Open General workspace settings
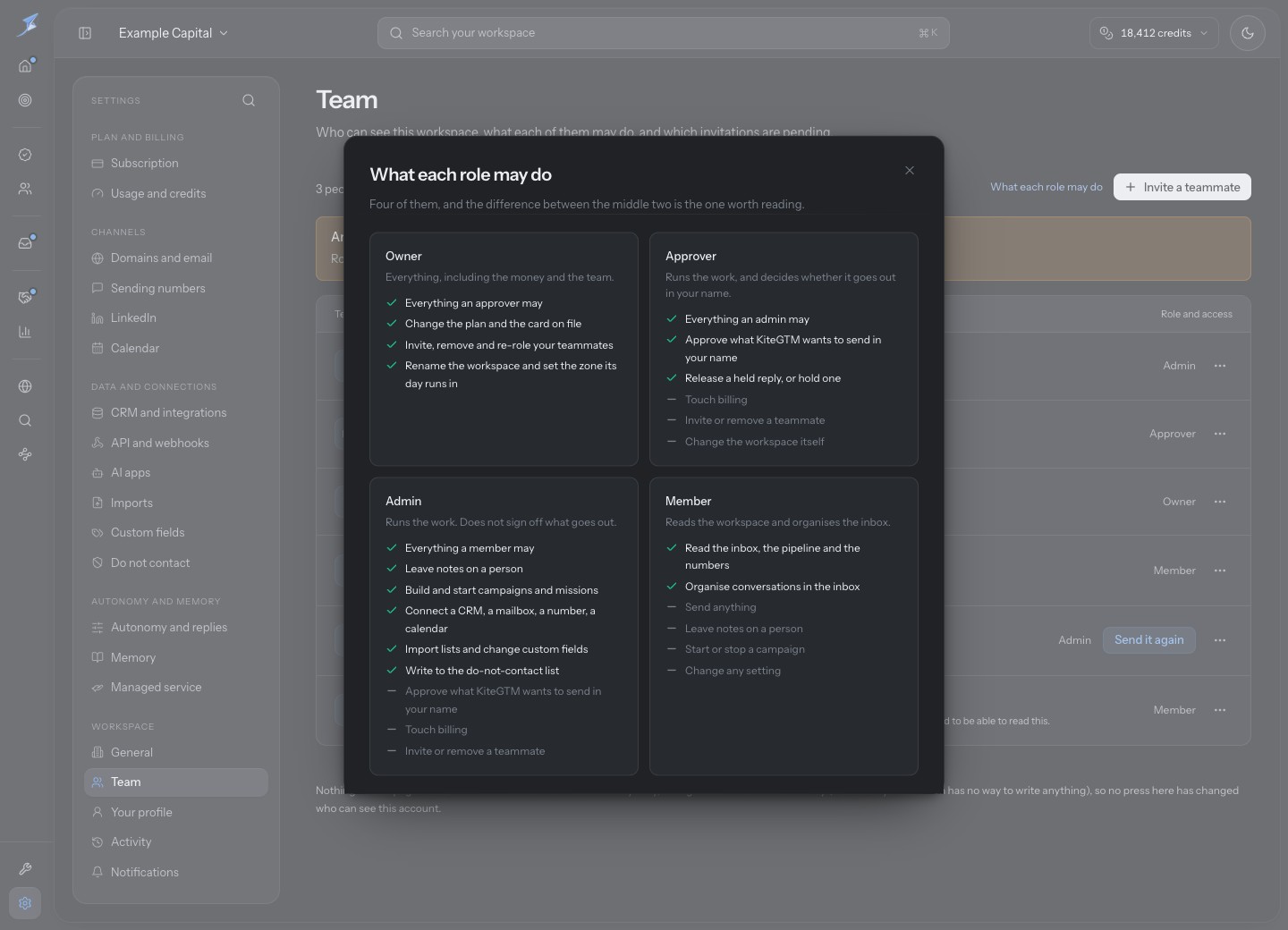Viewport: 1288px width, 930px height. [x=176, y=753]
